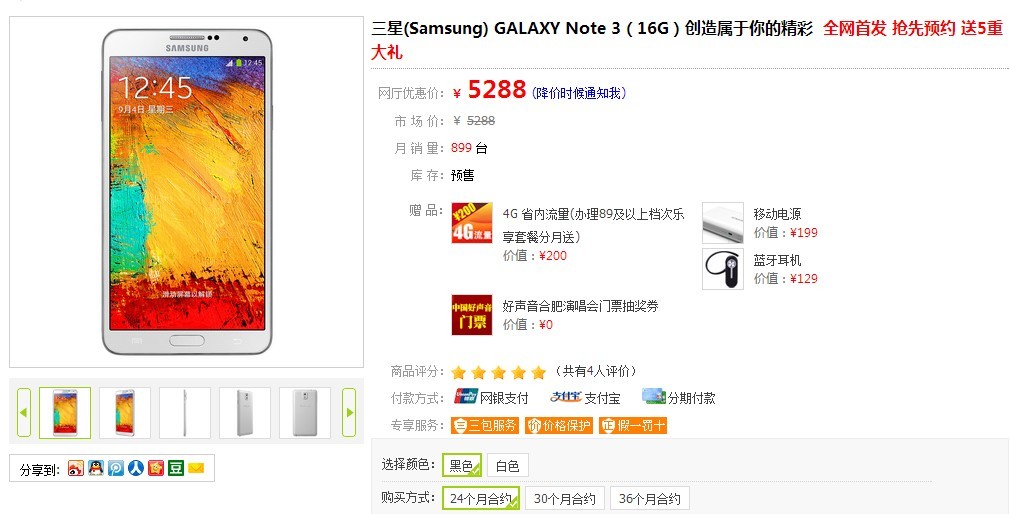Open the Bluetooth headset gift image
The width and height of the screenshot is (1010, 514).
pyautogui.click(x=723, y=269)
